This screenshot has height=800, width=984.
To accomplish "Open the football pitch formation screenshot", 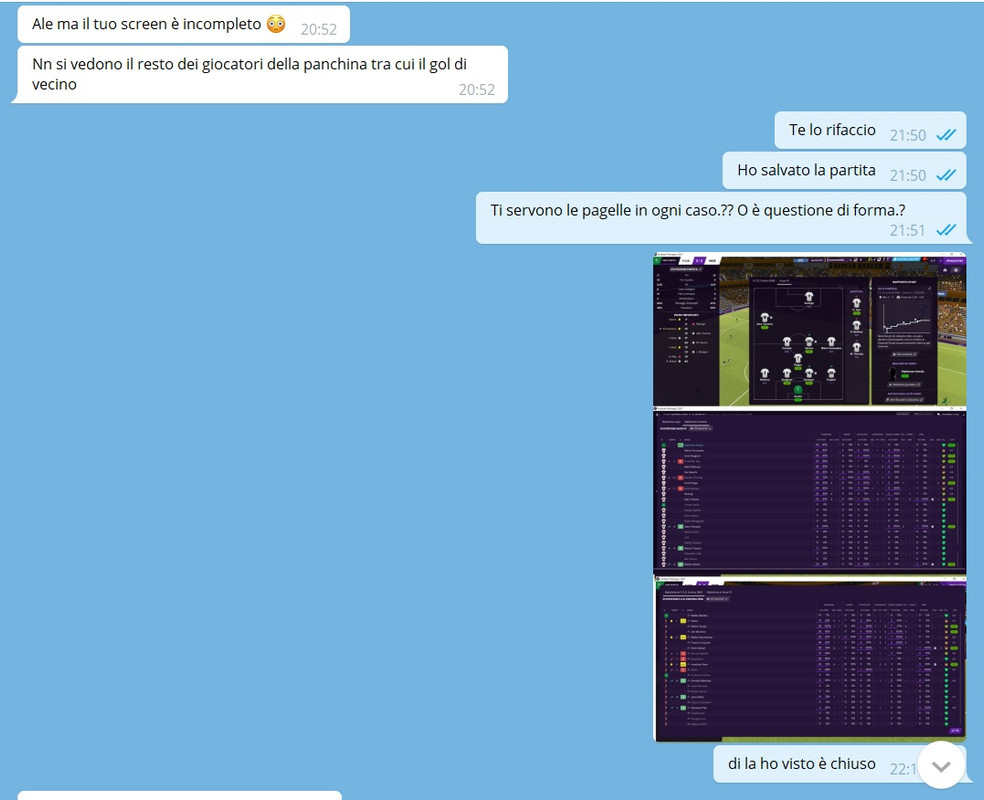I will [x=810, y=329].
